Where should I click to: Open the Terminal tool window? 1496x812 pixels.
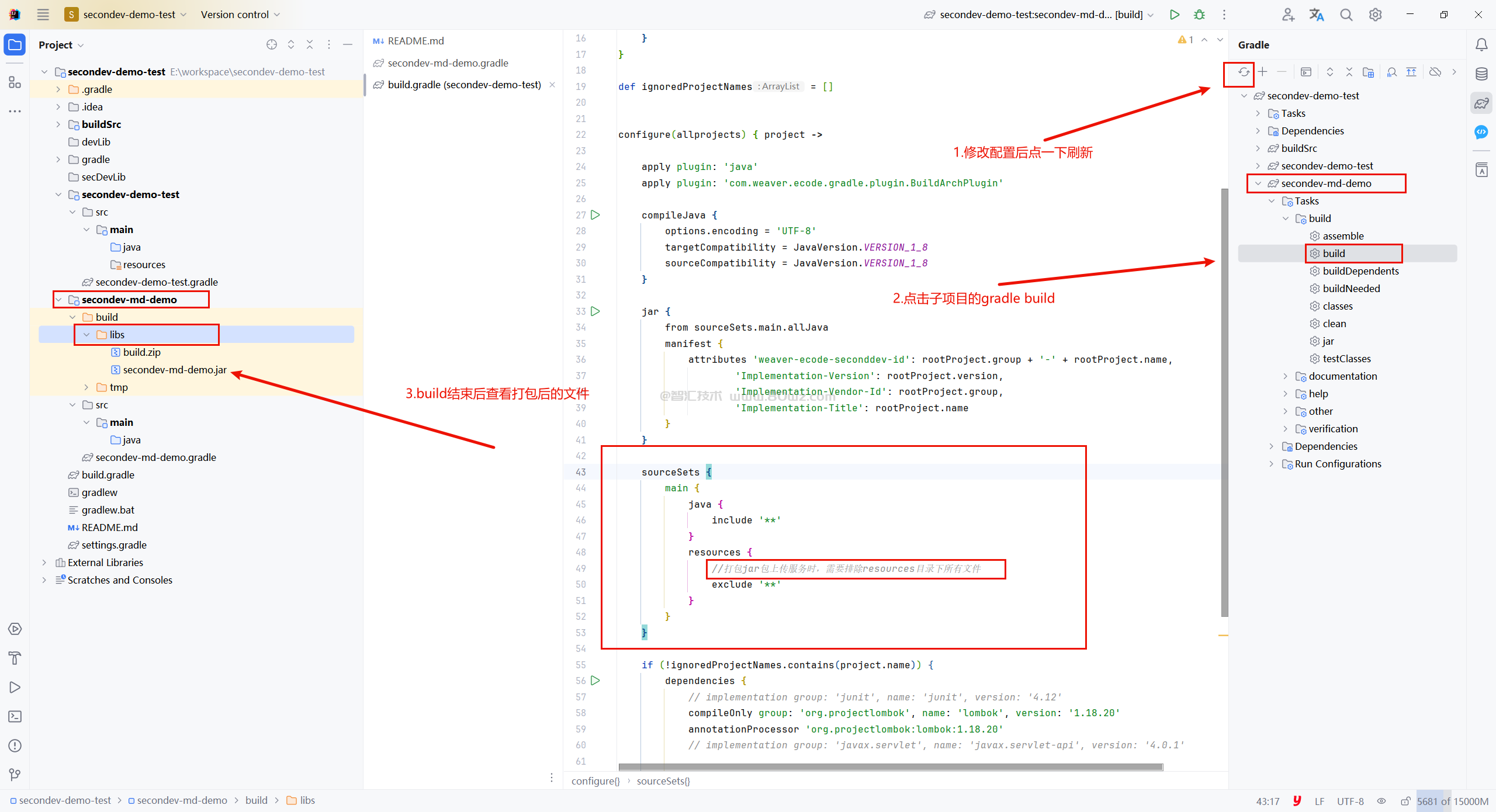(x=15, y=717)
